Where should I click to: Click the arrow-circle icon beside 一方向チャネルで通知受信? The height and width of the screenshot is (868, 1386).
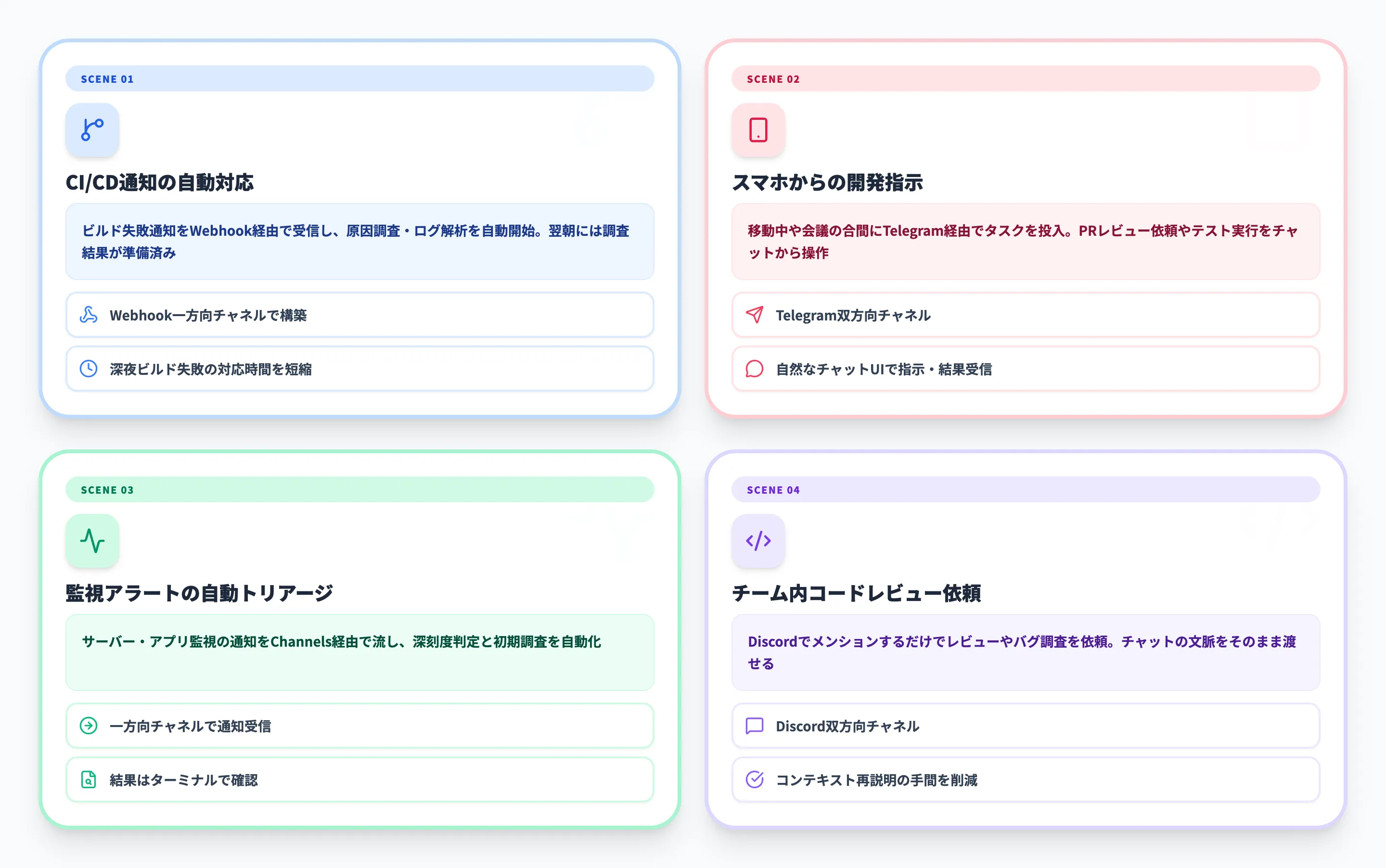[x=89, y=726]
